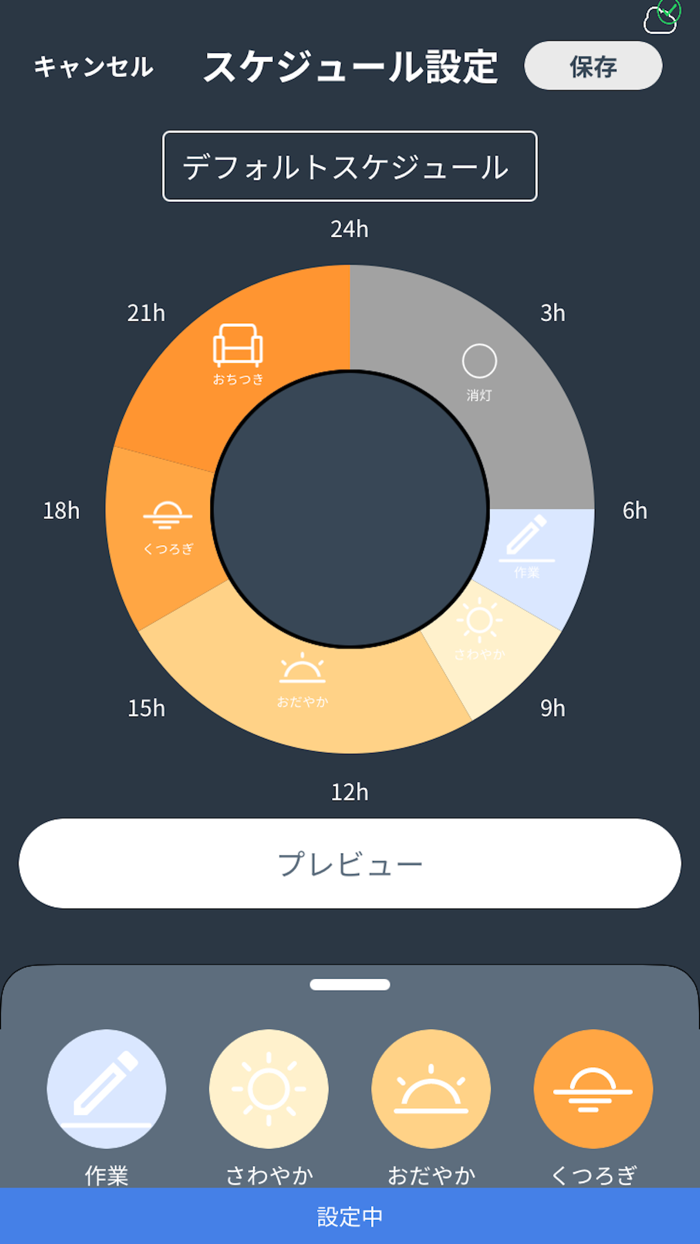Image resolution: width=700 pixels, height=1244 pixels.
Task: Select the おだやか sunrise icon in the tray
Action: click(430, 1089)
